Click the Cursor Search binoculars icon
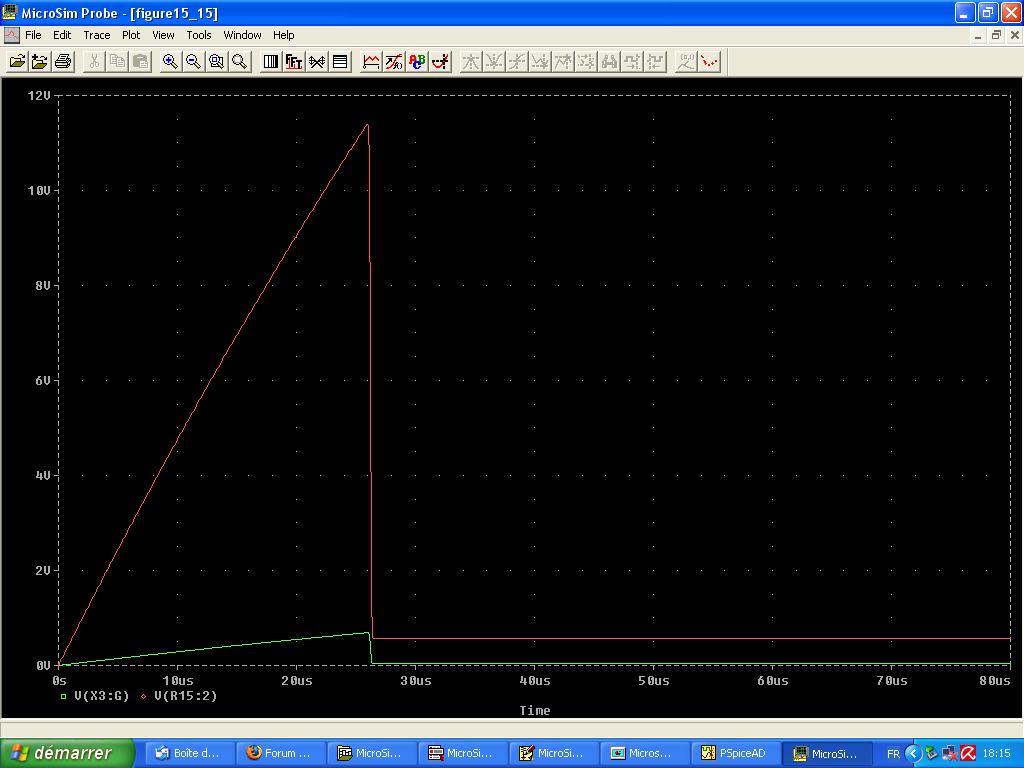 tap(610, 61)
